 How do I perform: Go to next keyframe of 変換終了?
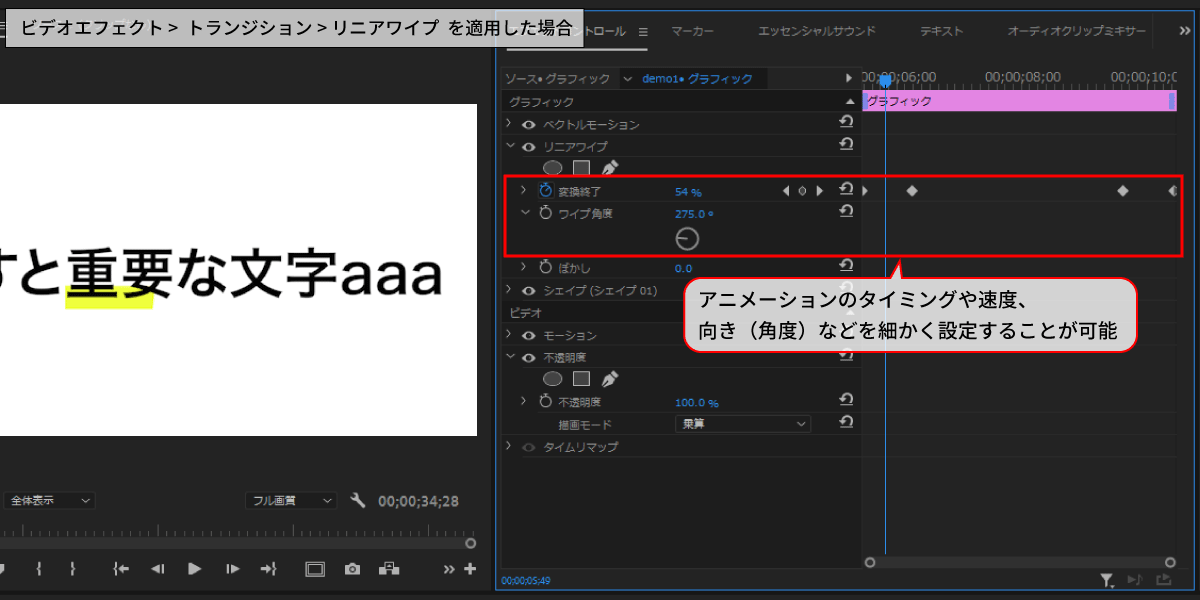pos(820,190)
